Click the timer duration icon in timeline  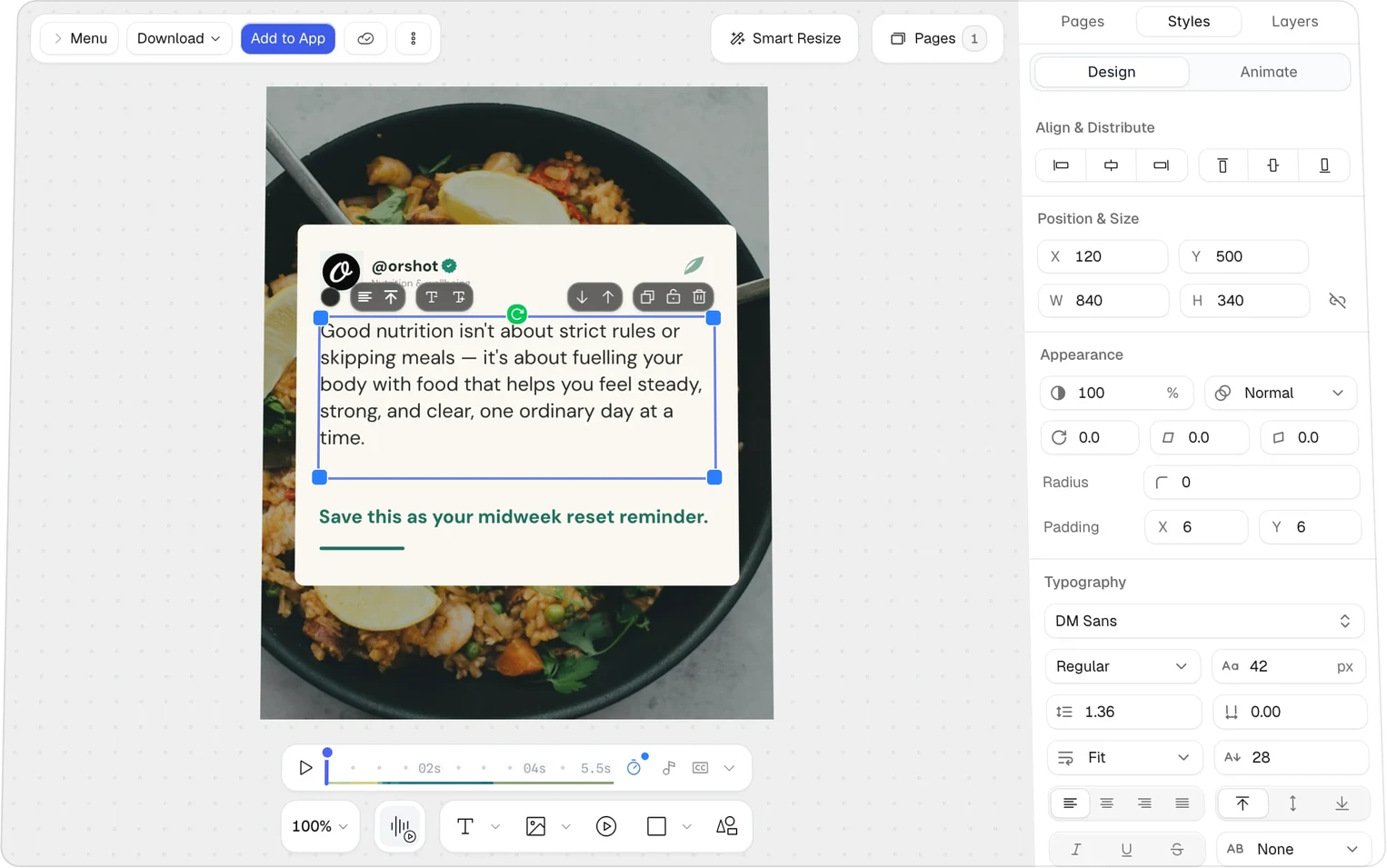[634, 768]
